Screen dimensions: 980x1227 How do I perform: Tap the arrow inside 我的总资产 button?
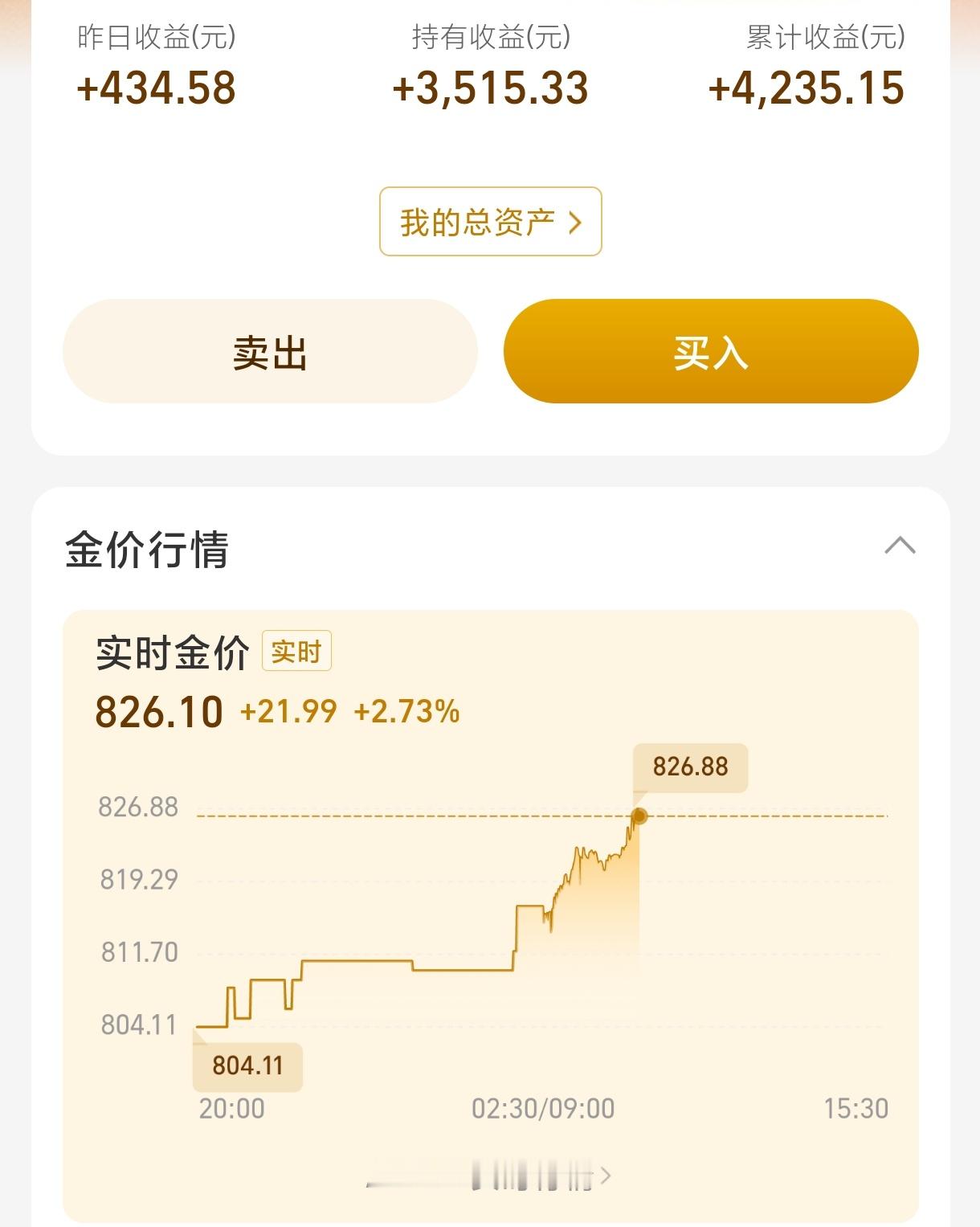pos(574,223)
